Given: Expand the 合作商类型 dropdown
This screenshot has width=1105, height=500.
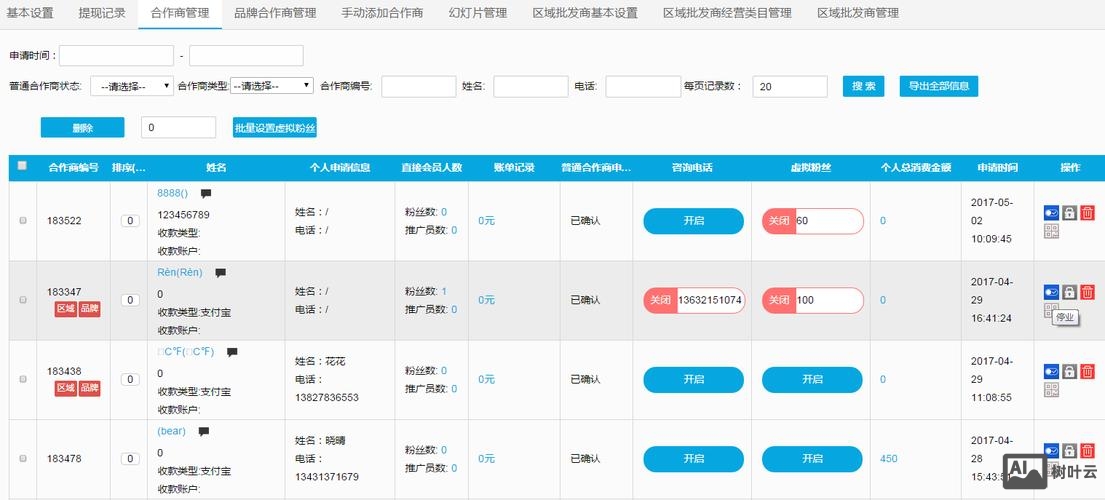Looking at the screenshot, I should point(271,85).
